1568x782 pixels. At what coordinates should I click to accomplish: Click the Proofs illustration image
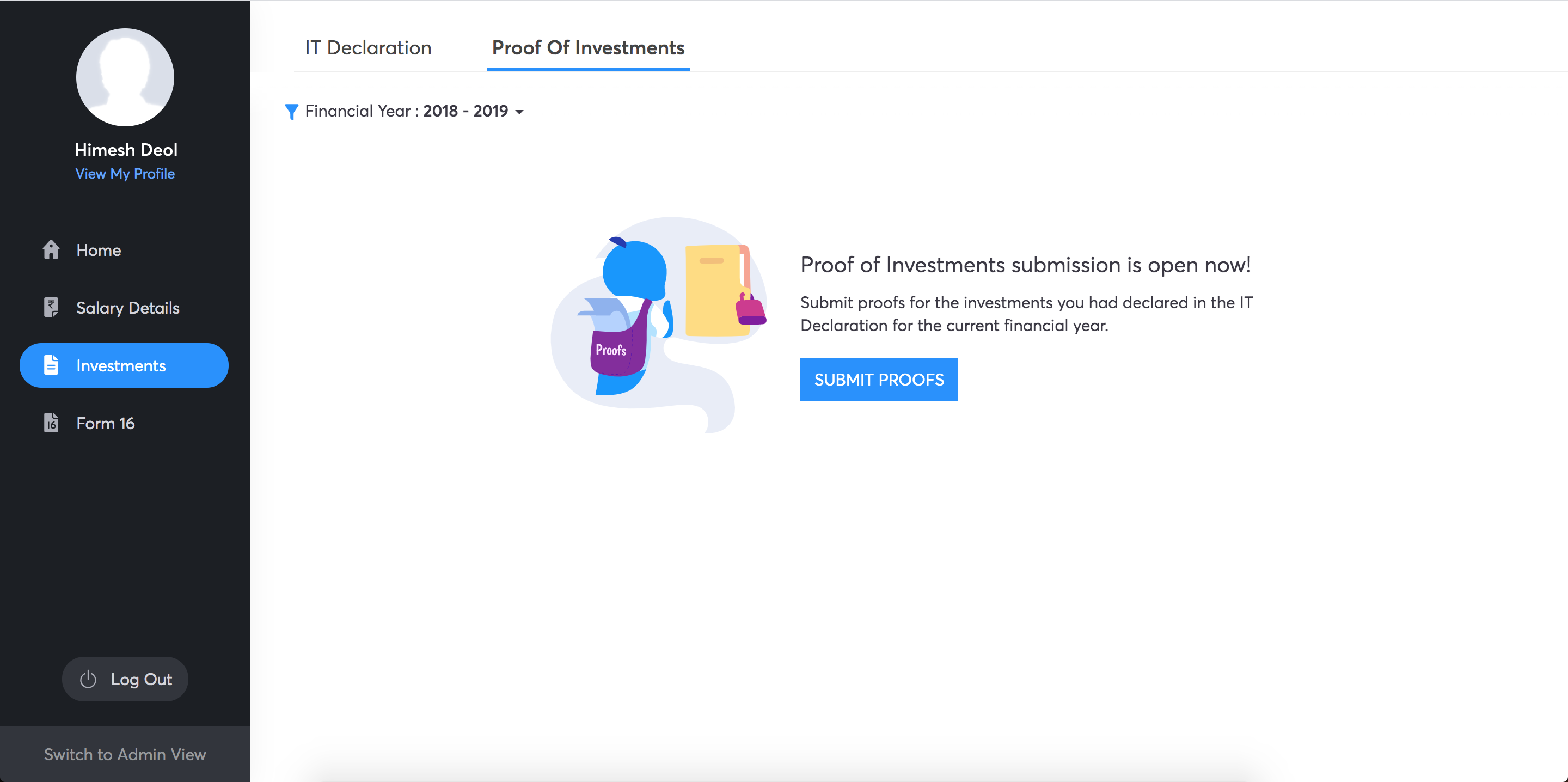click(x=659, y=324)
